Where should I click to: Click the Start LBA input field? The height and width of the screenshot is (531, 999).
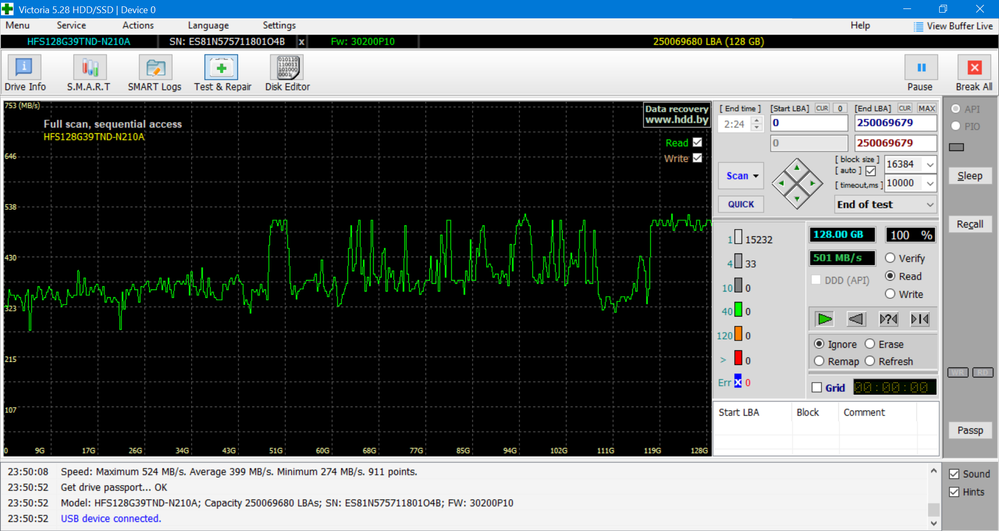(x=808, y=123)
